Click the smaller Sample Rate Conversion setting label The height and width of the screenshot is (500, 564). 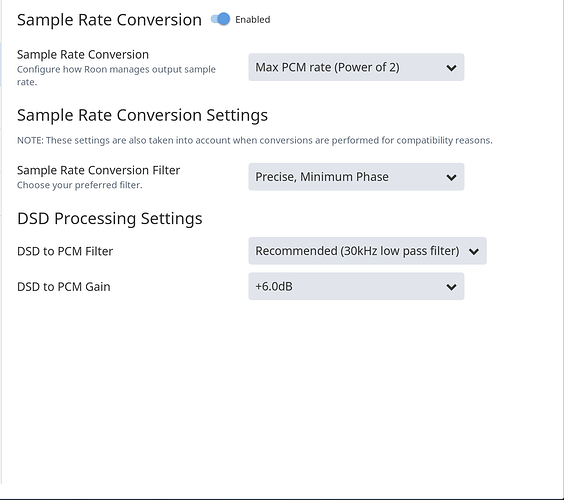coord(83,55)
